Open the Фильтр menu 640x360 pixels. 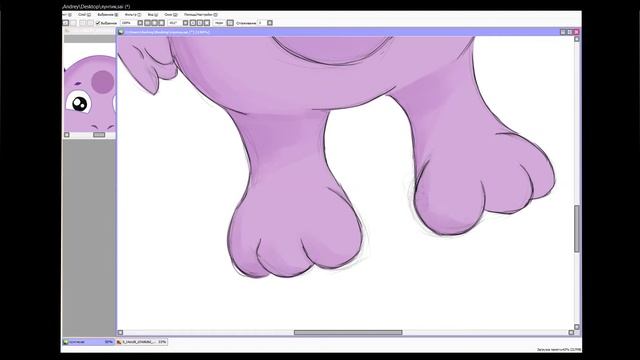(133, 15)
